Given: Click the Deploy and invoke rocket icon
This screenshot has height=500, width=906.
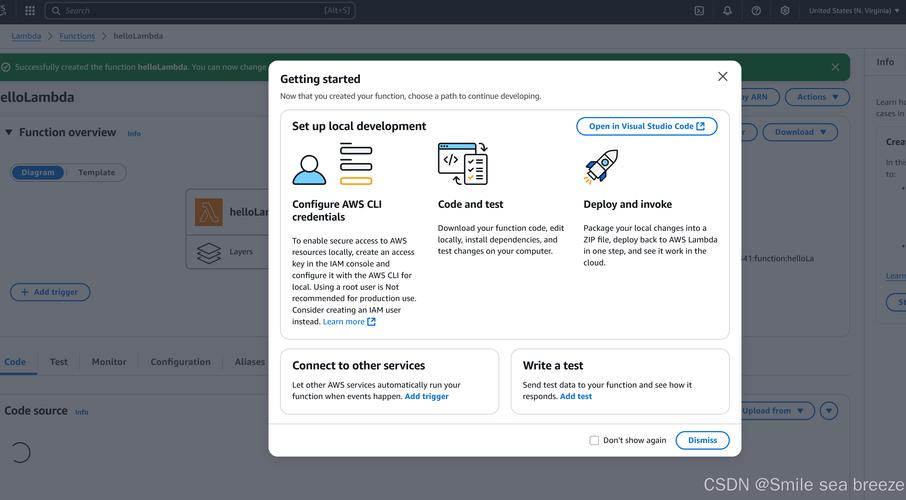Looking at the screenshot, I should [601, 166].
